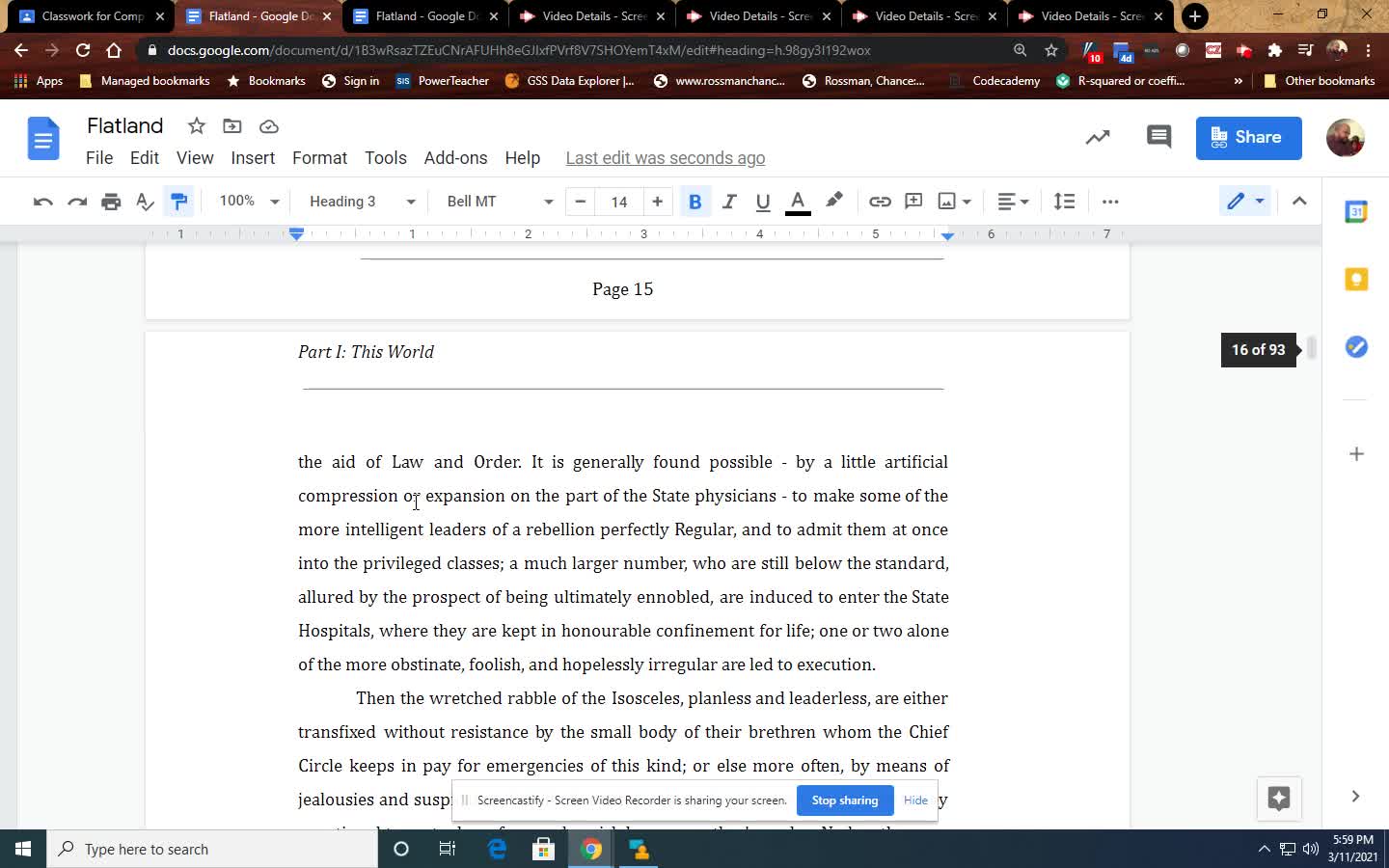Toggle Bold formatting

pos(694,202)
